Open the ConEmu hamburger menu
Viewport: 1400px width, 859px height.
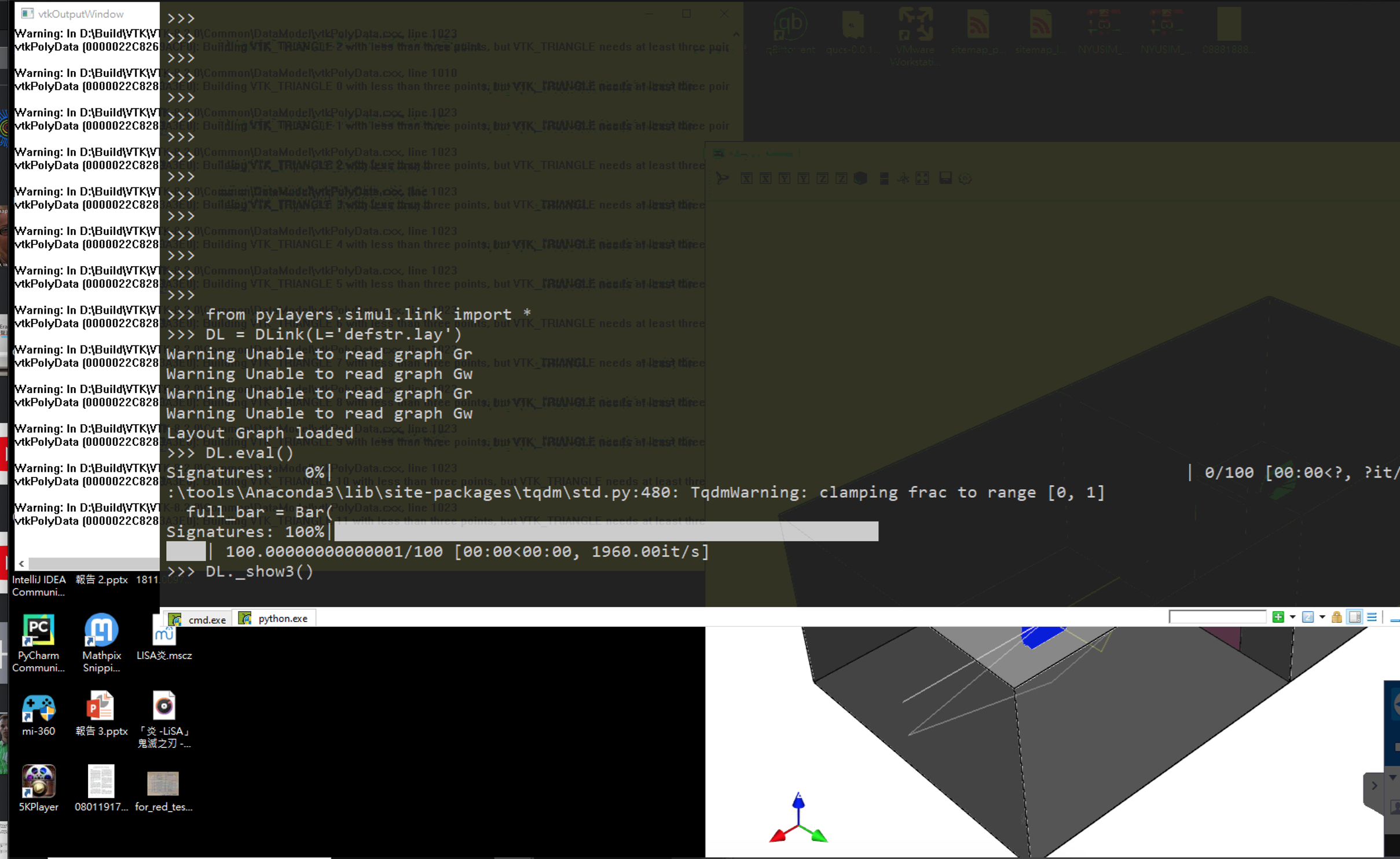click(x=1372, y=617)
